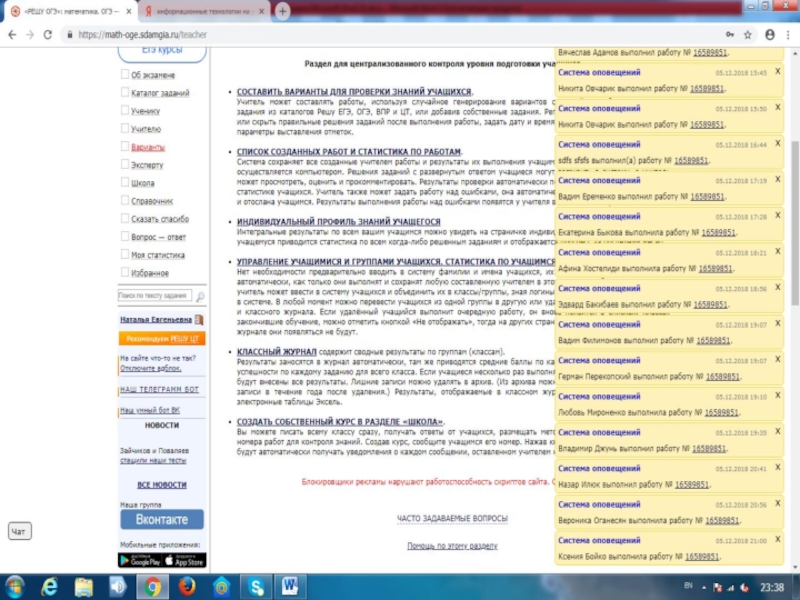800x600 pixels.
Task: Click the browser address bar URL
Action: 142,35
